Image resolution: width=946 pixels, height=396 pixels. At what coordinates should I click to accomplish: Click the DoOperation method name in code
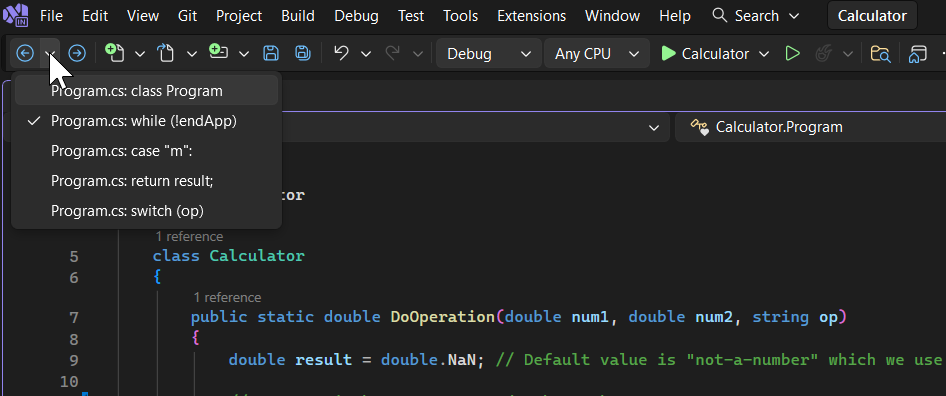point(442,317)
